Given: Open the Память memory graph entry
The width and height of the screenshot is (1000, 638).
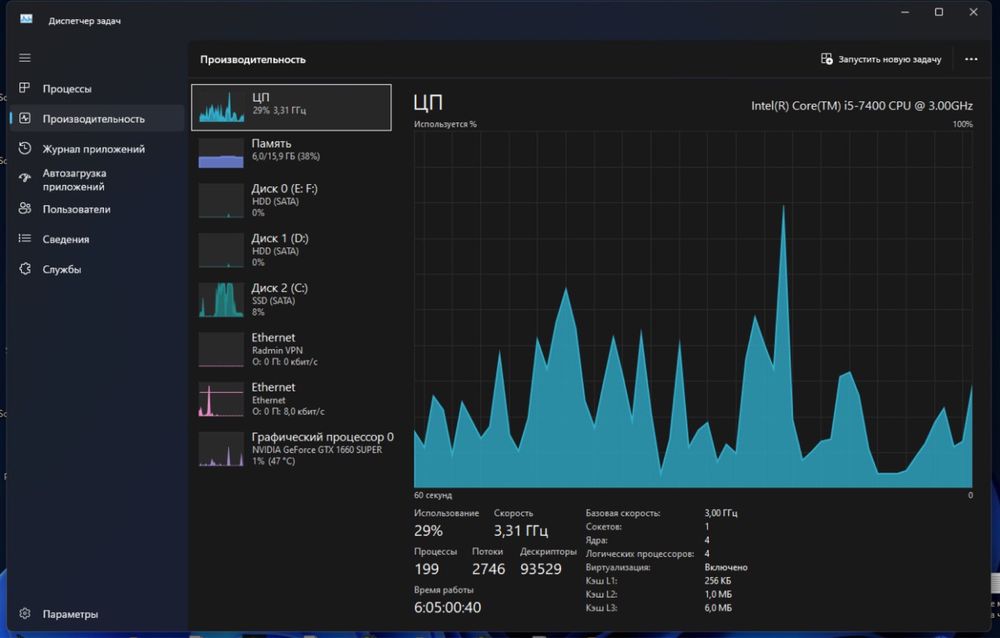Looking at the screenshot, I should coord(291,153).
